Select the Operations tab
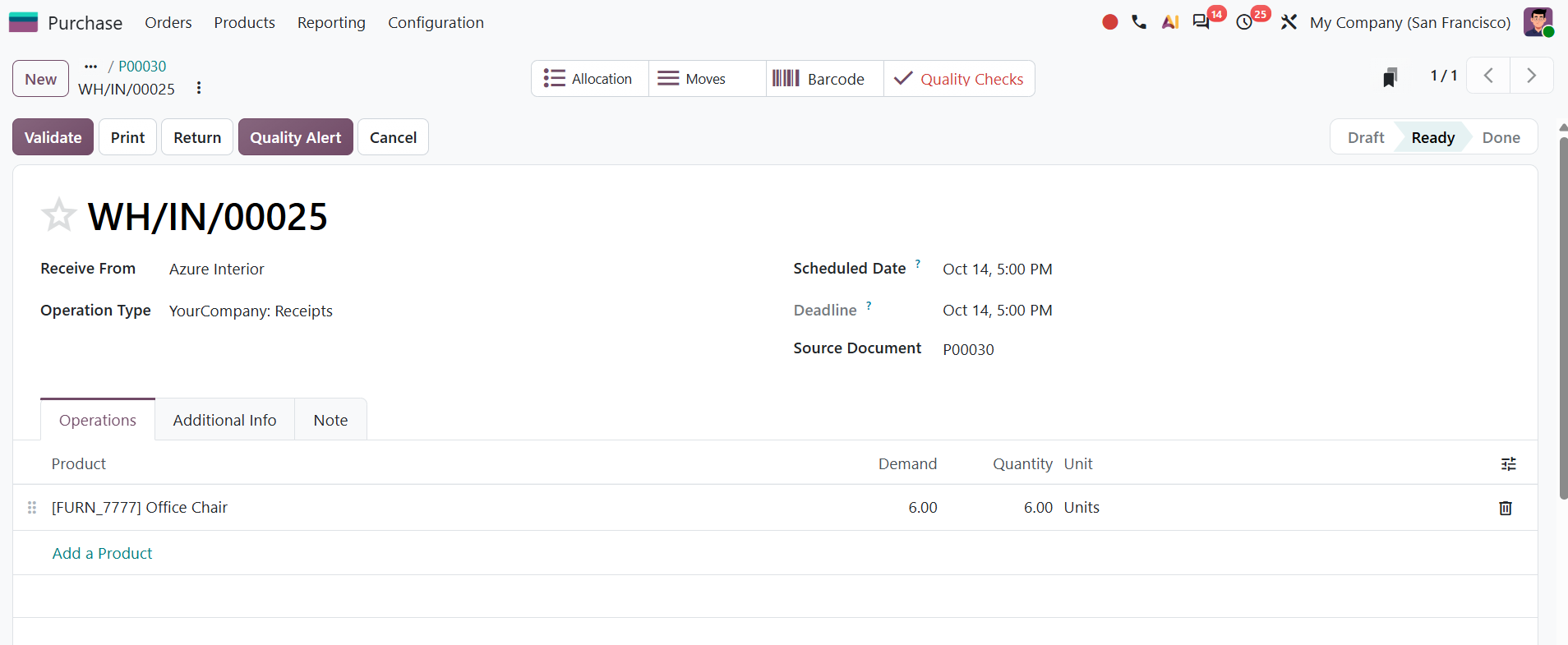Screen dimensions: 1568x645 [x=98, y=420]
